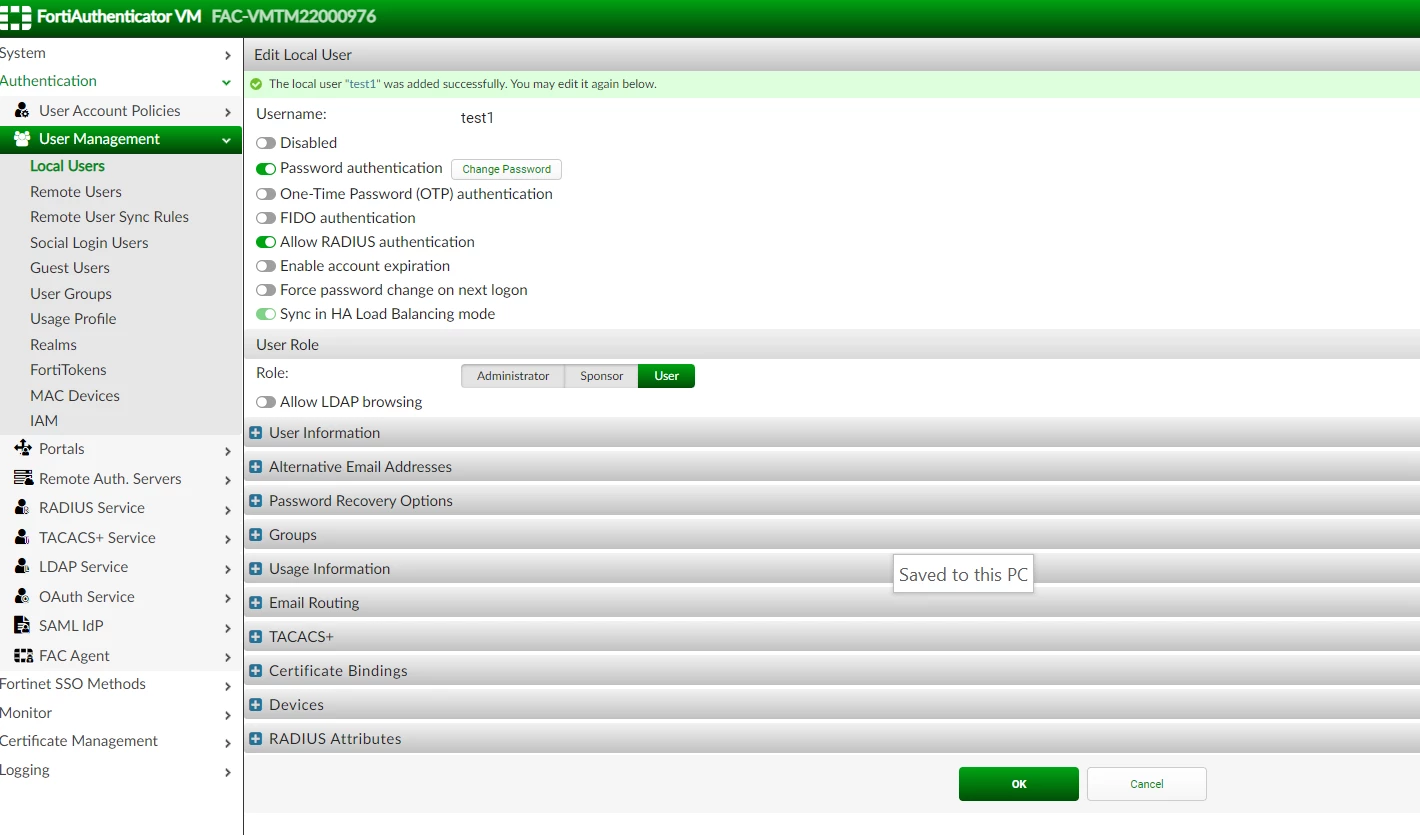
Task: Expand the TACACS+ section
Action: (x=256, y=637)
